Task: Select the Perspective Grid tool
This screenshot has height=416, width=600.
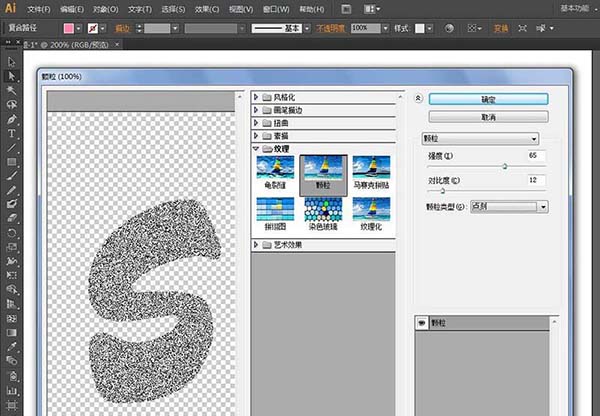Action: click(11, 304)
